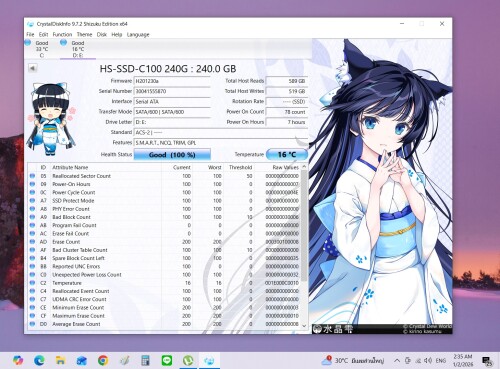Viewport: 500px width, 369px height.
Task: Click the Total Host Writes value
Action: [287, 91]
